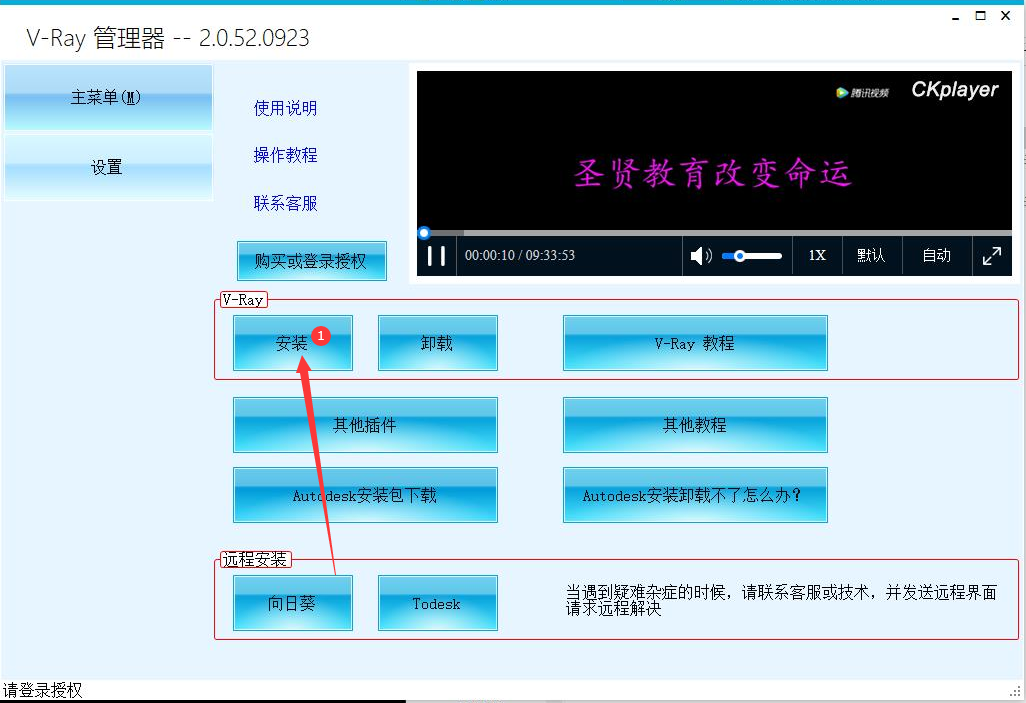Image resolution: width=1026 pixels, height=703 pixels.
Task: Enter fullscreen with the expand arrows icon
Action: click(992, 256)
